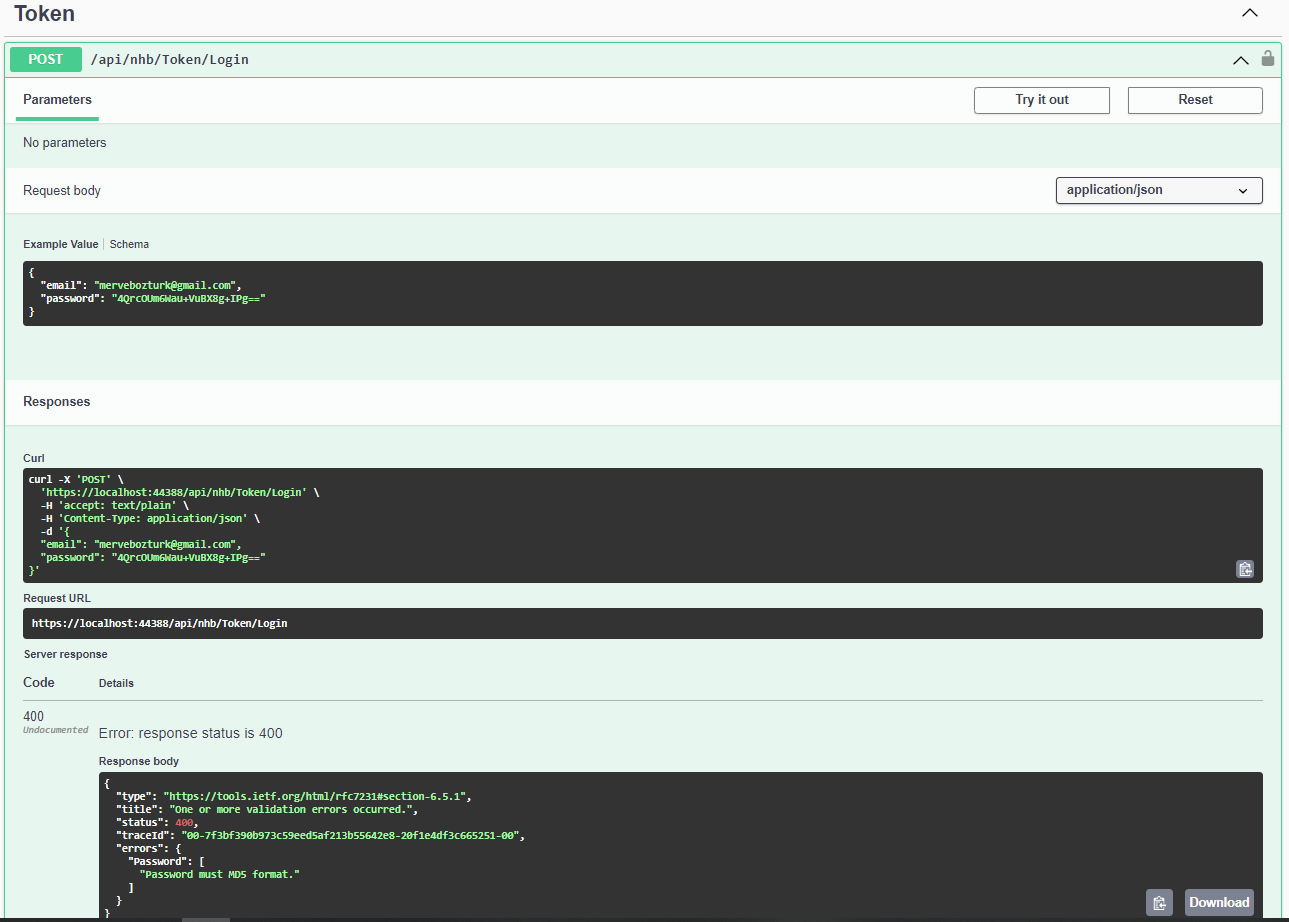Open the authorization dialog via padlock icon
The image size is (1289, 922).
coord(1267,59)
